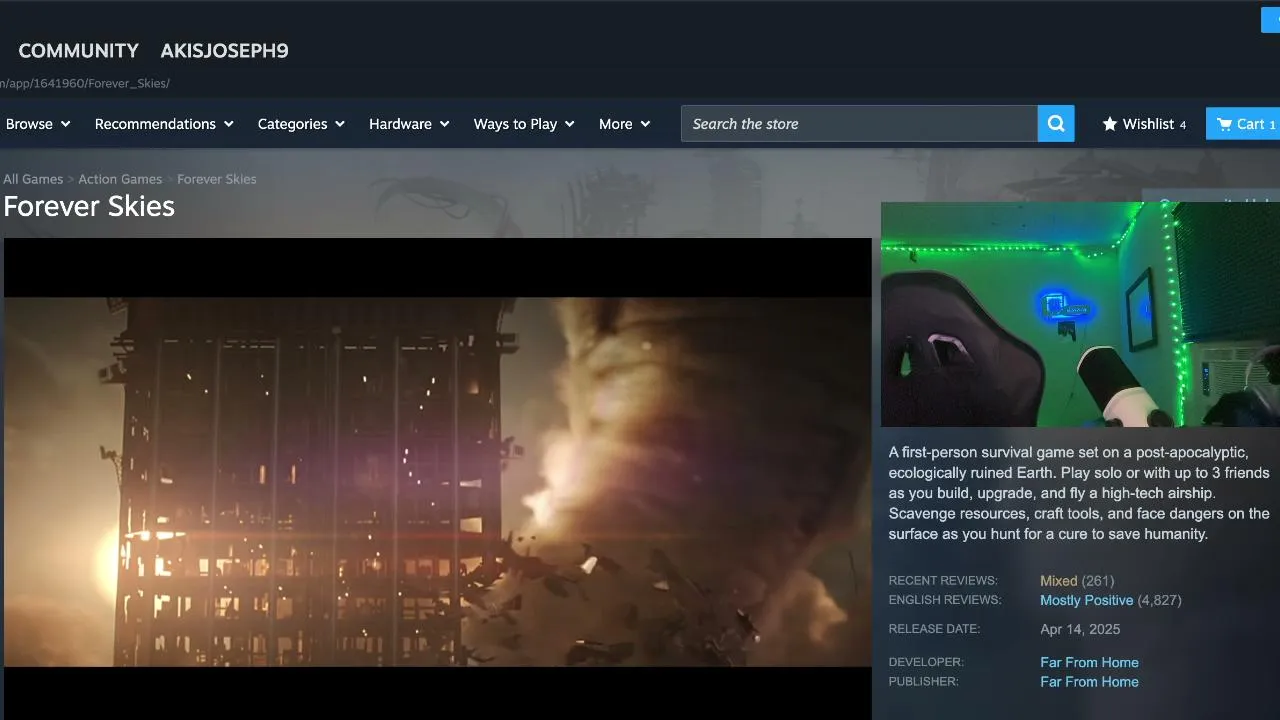Click the magnifier search button
This screenshot has width=1280, height=720.
click(1056, 124)
